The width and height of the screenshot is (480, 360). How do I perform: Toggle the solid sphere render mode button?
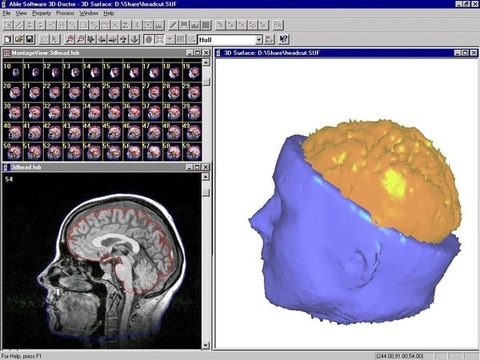149,39
